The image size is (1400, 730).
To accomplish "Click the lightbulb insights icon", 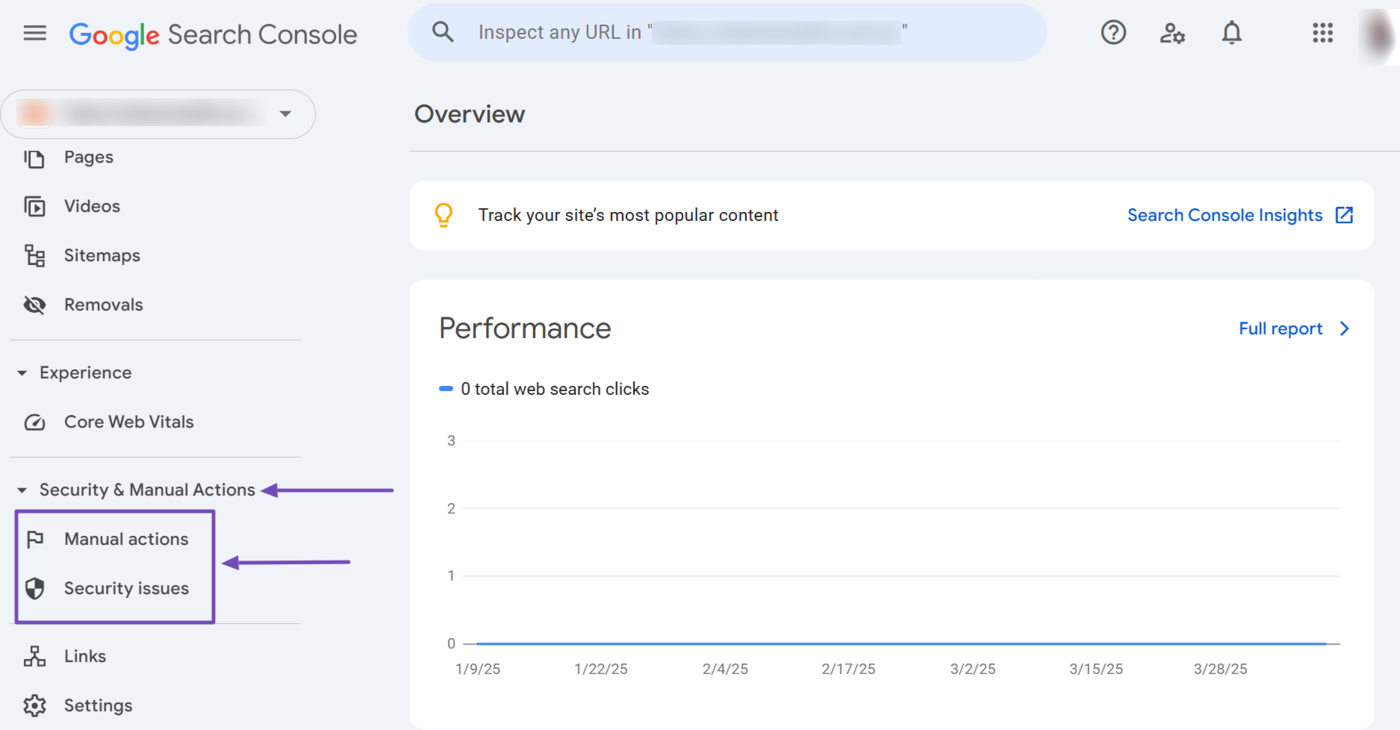I will click(444, 215).
